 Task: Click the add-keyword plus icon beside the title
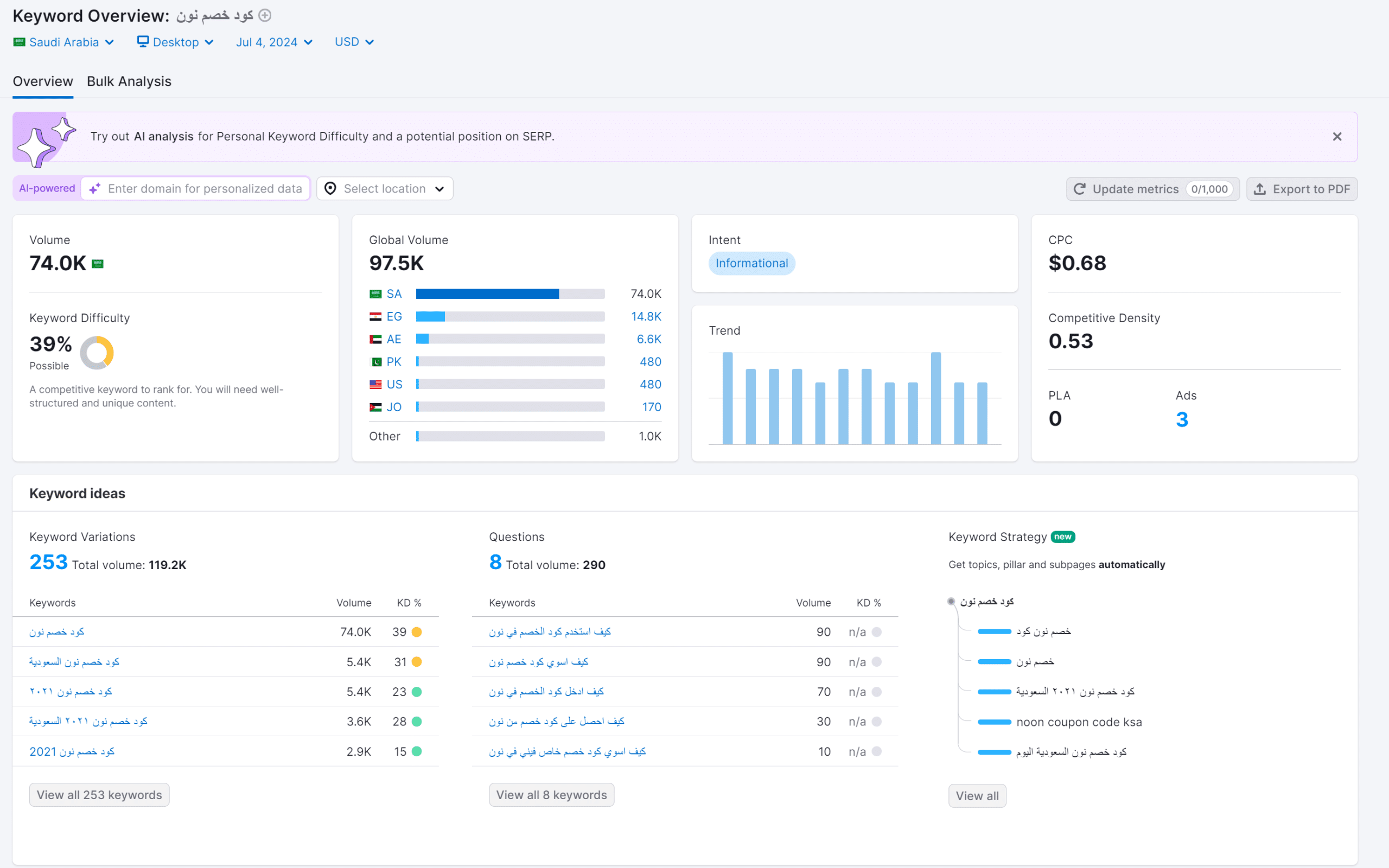tap(265, 16)
